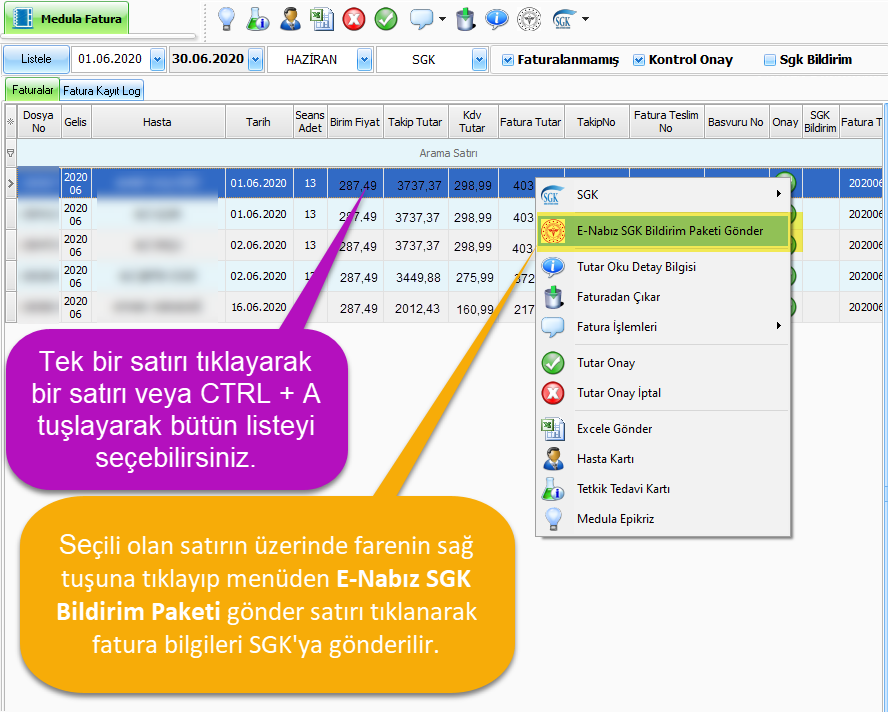Click the TakipNo column header
The width and height of the screenshot is (889, 712).
(x=596, y=121)
